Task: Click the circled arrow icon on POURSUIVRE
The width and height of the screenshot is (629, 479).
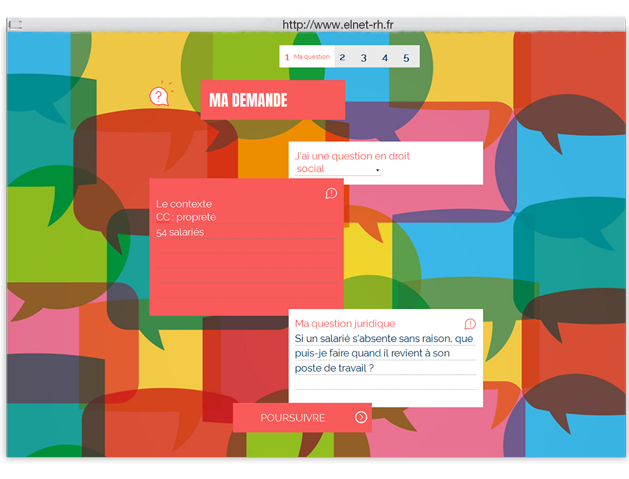Action: pos(361,417)
